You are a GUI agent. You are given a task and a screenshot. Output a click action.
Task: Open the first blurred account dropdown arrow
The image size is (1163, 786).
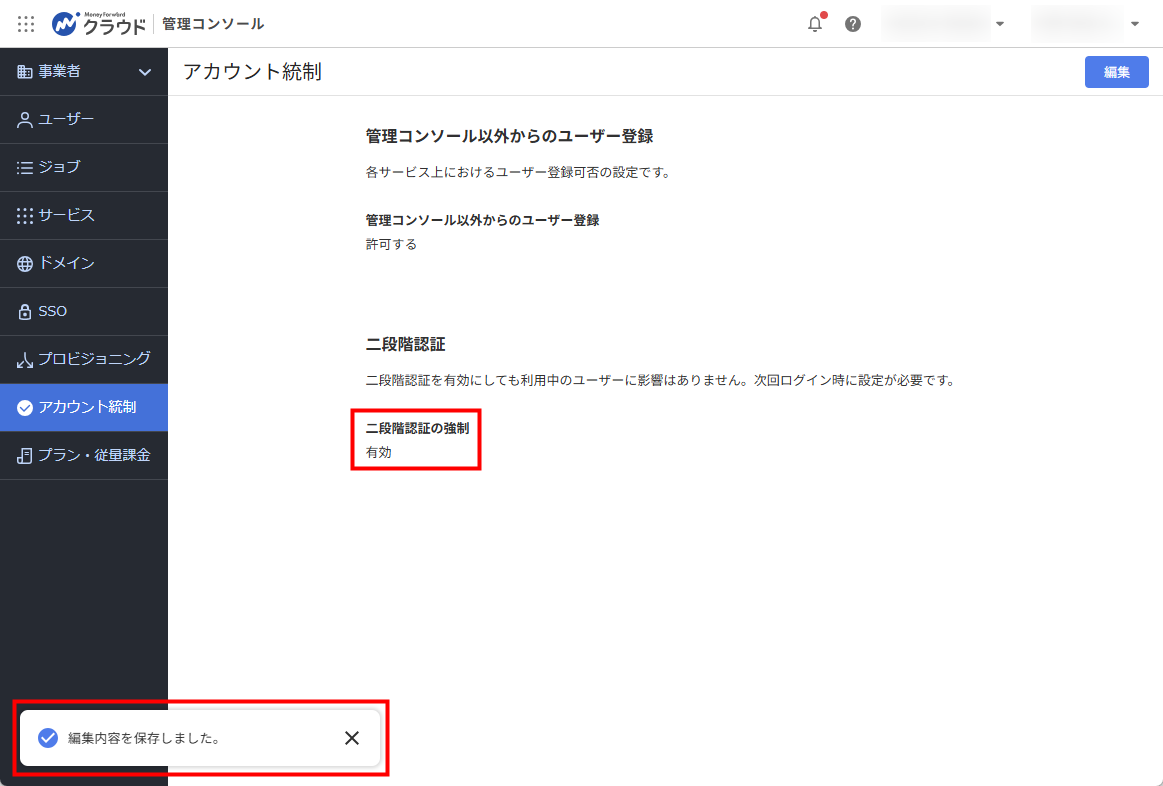coord(1000,24)
